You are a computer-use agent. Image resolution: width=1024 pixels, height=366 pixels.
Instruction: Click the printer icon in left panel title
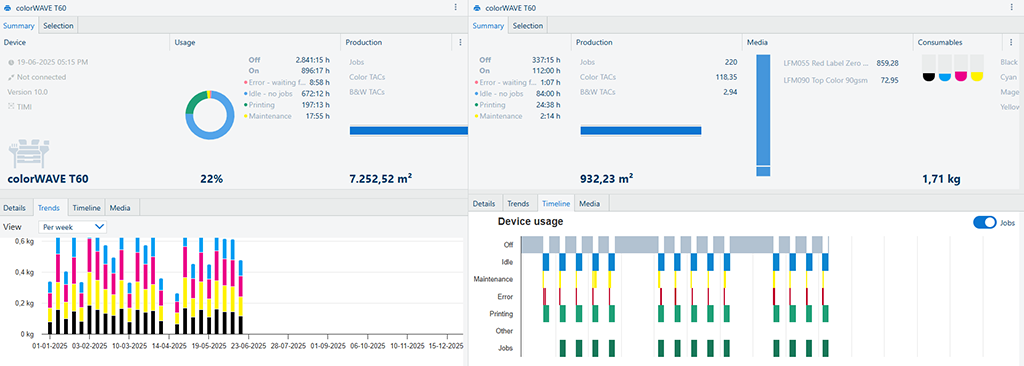[x=8, y=8]
